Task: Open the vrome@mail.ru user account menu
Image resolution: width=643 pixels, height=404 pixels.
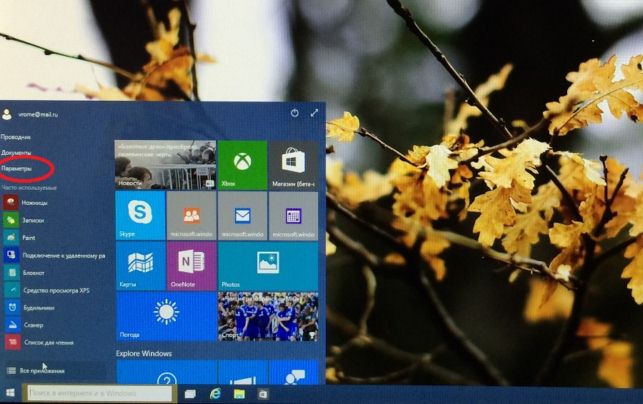Action: tap(30, 114)
